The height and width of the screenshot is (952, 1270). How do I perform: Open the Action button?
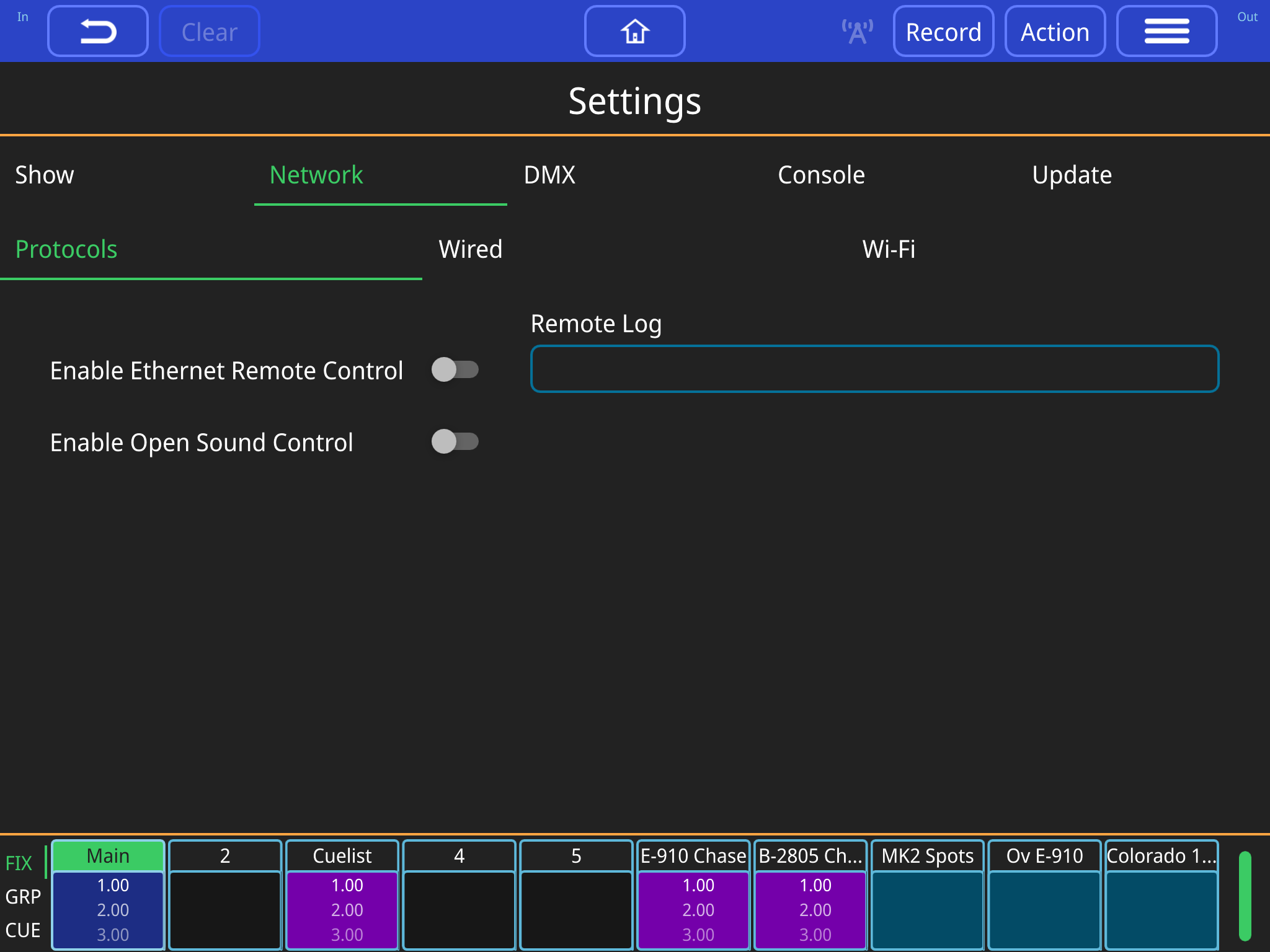[1055, 30]
